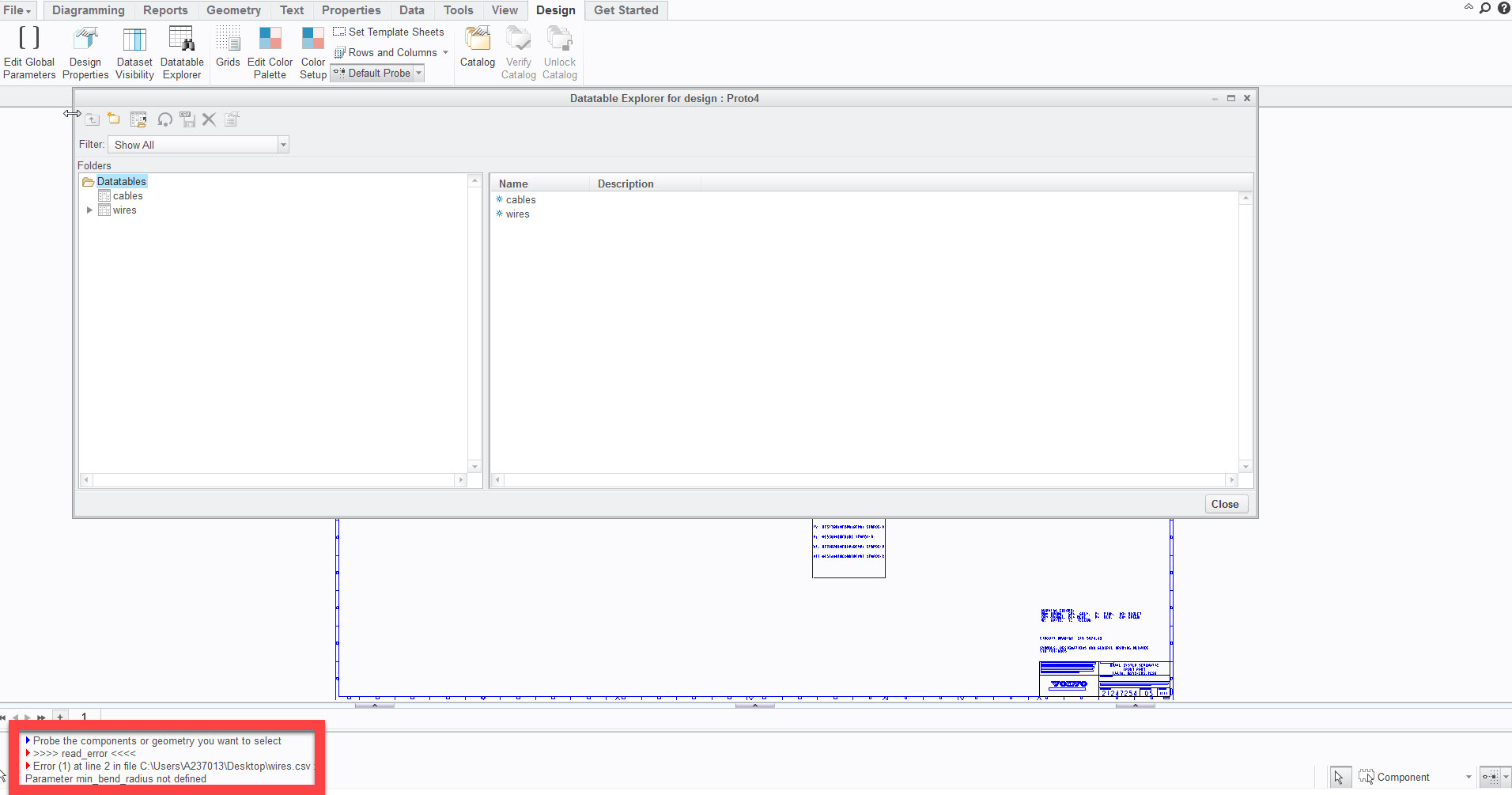1512x795 pixels.
Task: Open Design Properties
Action: (85, 53)
